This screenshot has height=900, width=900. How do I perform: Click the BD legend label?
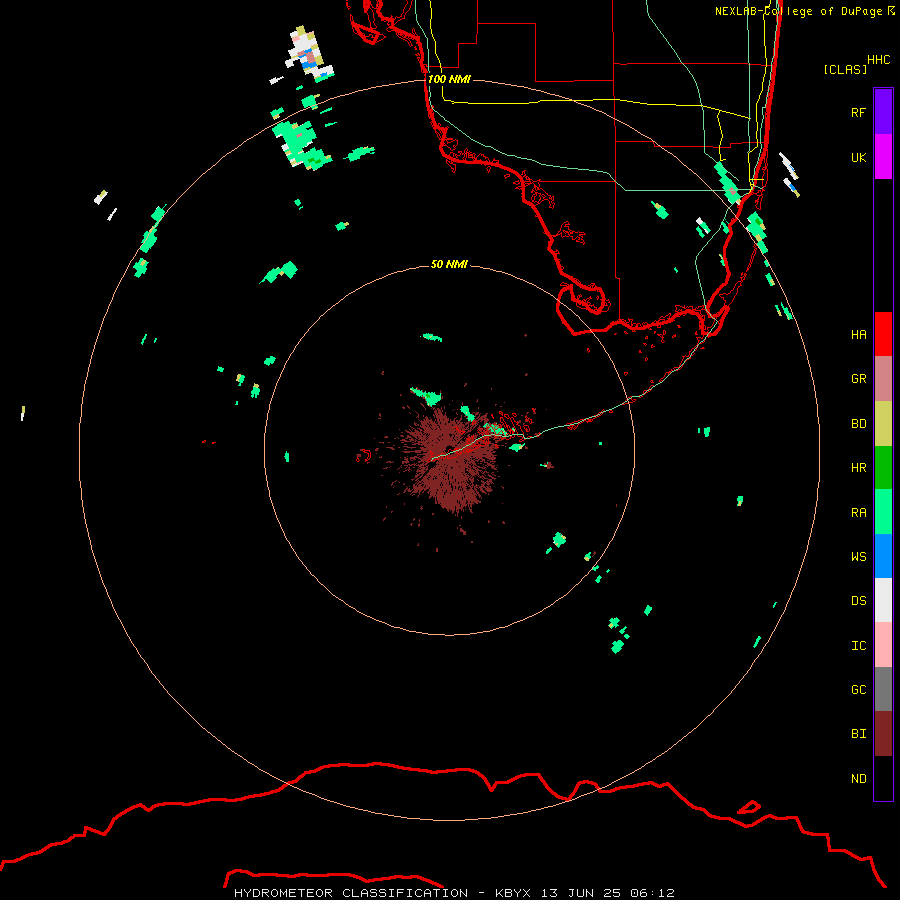pyautogui.click(x=858, y=424)
